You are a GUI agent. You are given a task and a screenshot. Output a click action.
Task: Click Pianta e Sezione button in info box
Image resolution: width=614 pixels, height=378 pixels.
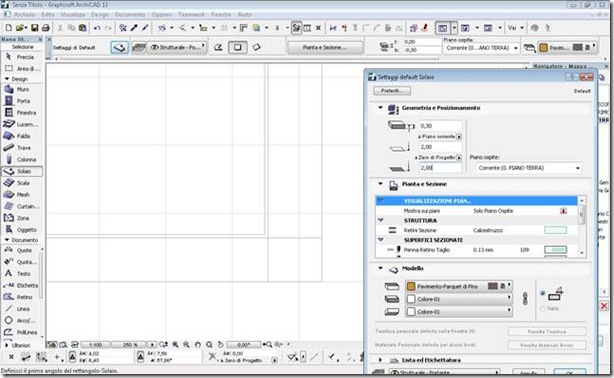coord(325,47)
